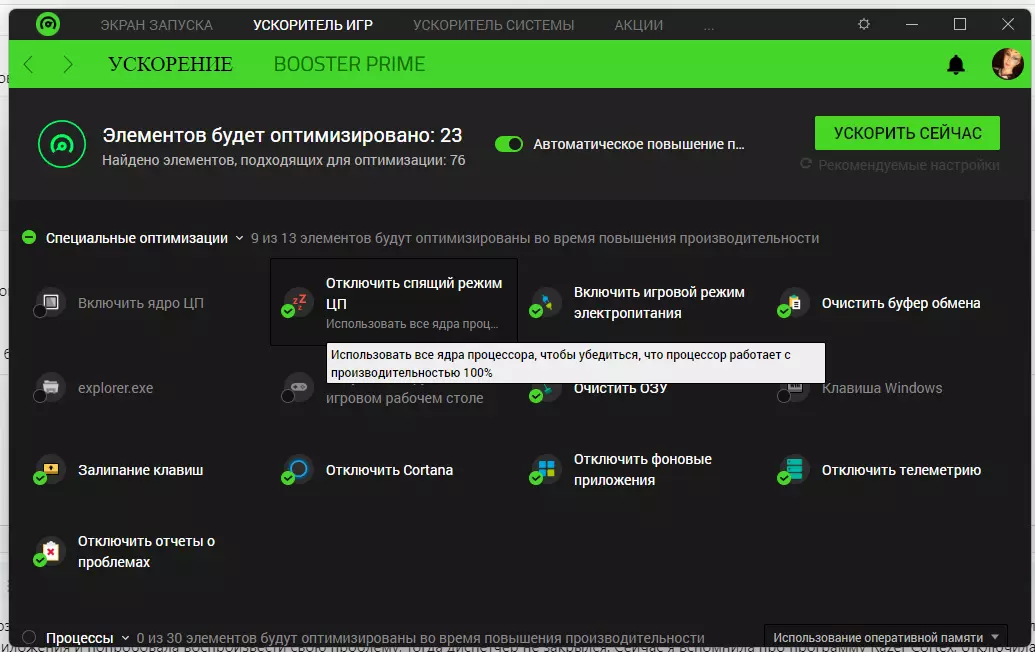The width and height of the screenshot is (1035, 652).
Task: Collapse Специальные оптимизации chevron
Action: coord(240,238)
